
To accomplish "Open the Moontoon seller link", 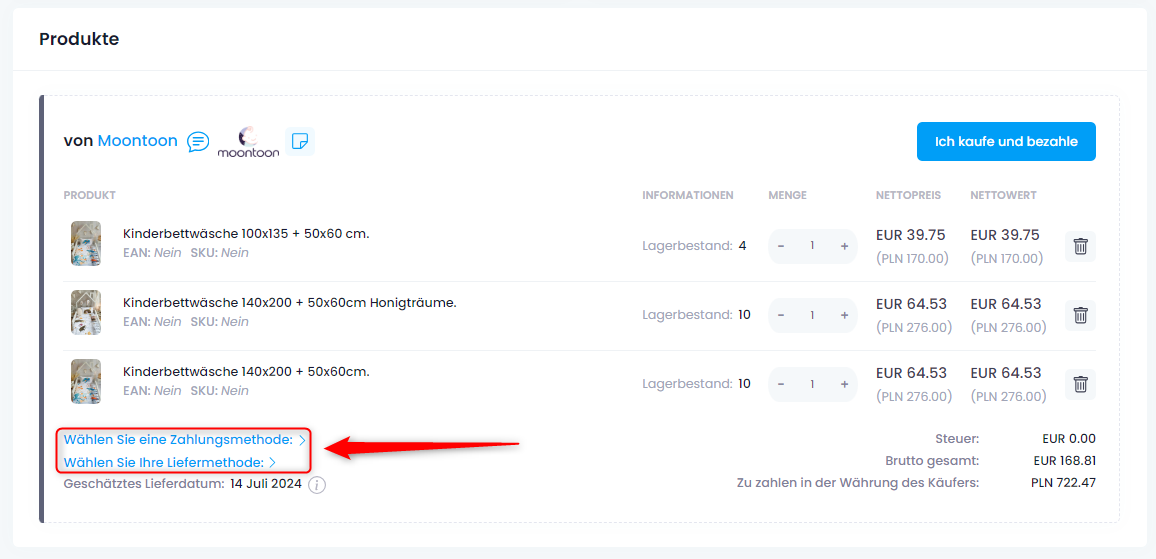I will click(x=137, y=141).
